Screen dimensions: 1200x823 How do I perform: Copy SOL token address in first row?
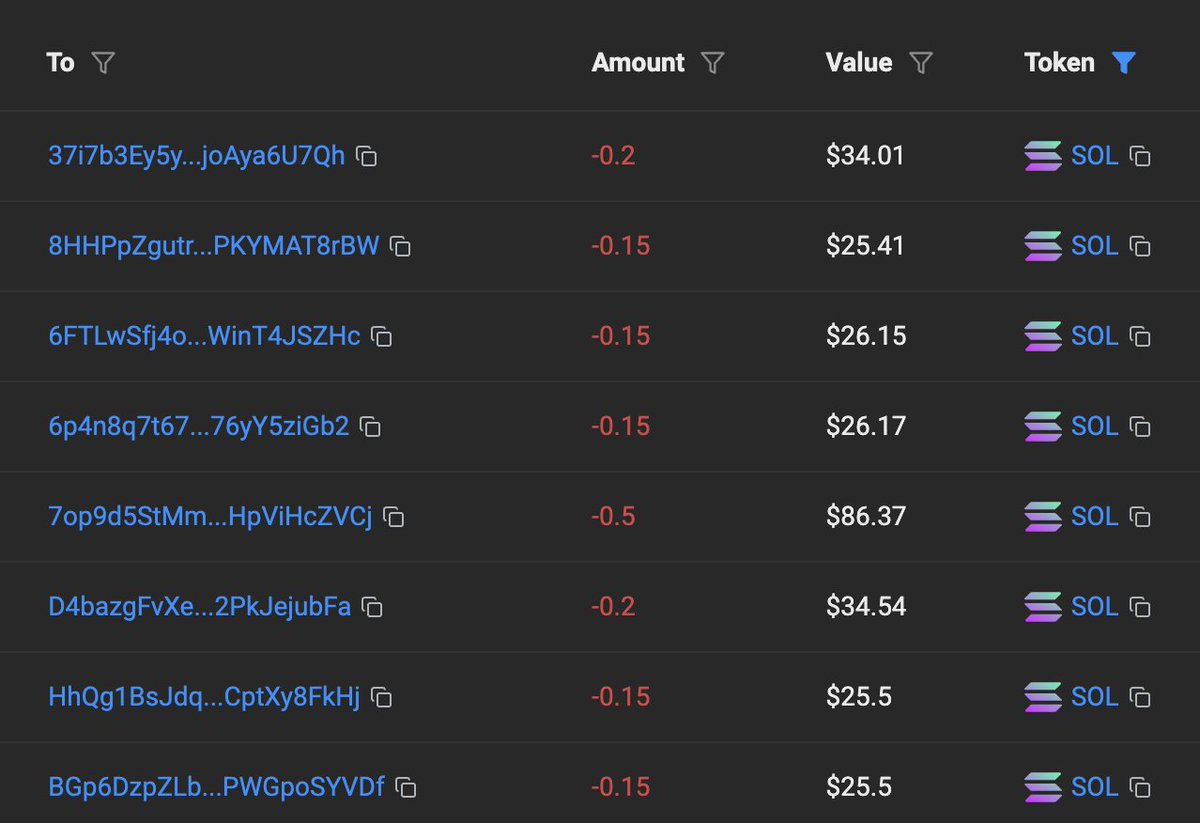tap(1140, 157)
